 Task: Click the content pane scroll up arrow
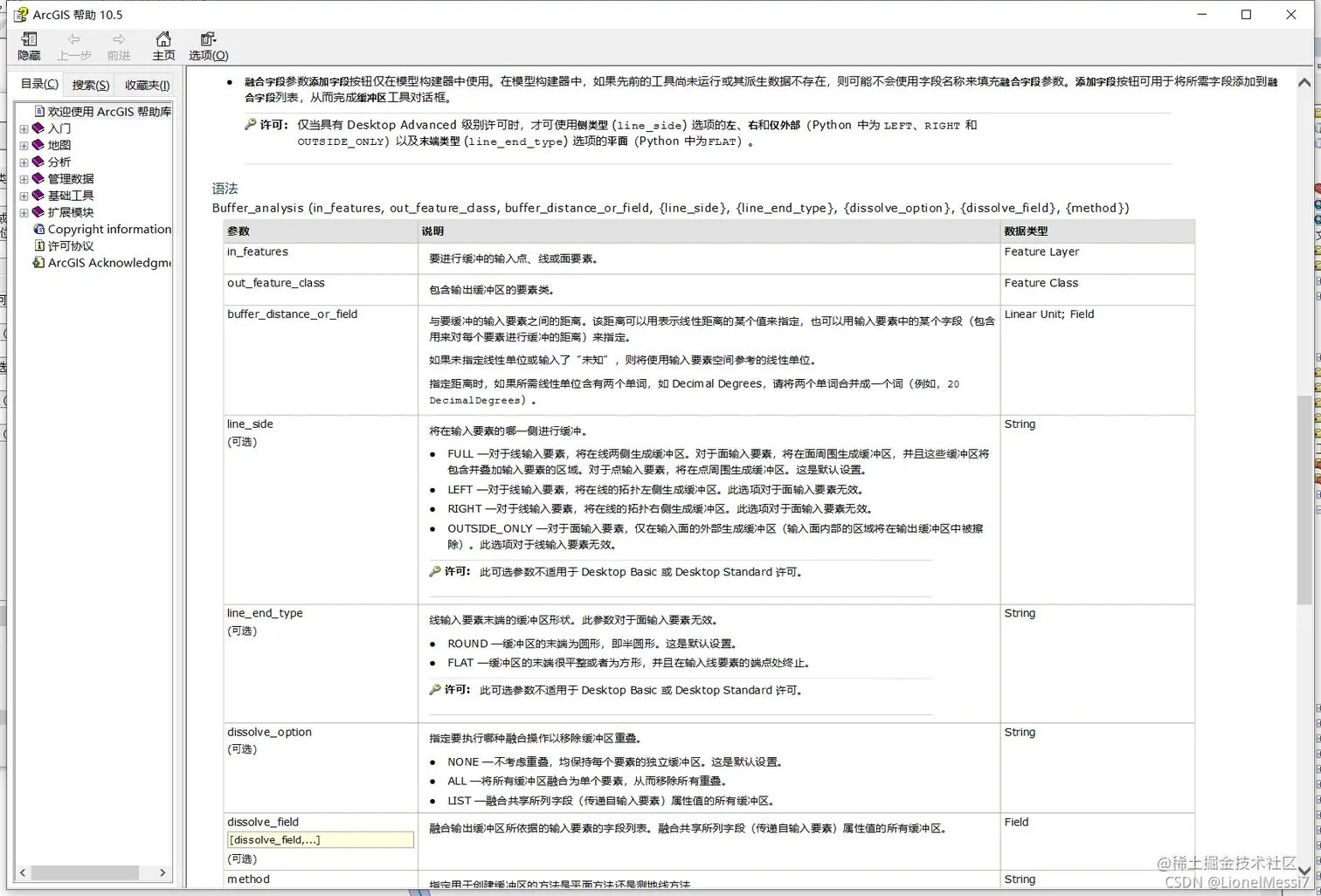(x=1304, y=82)
